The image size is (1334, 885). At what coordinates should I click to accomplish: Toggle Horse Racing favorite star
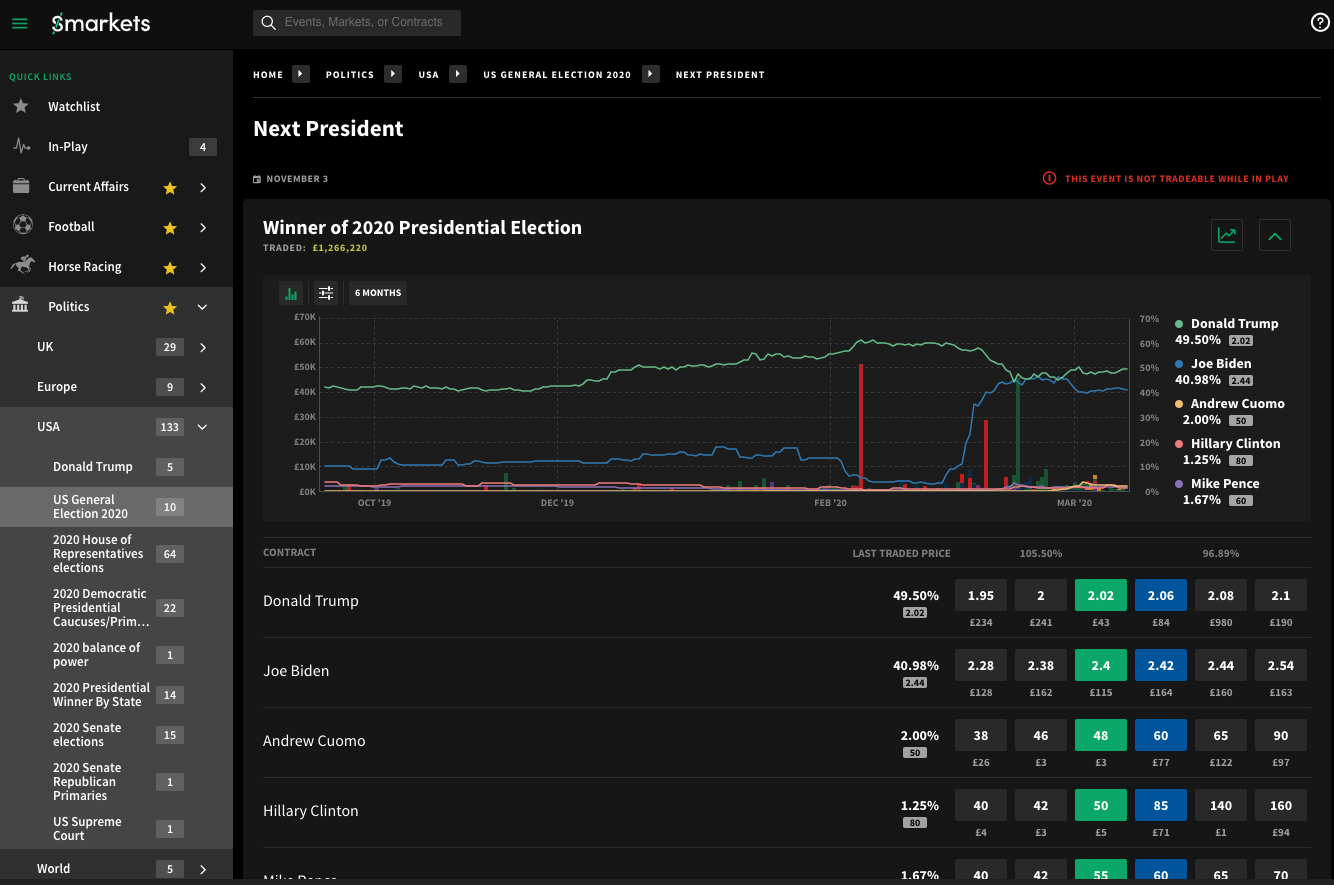(170, 268)
